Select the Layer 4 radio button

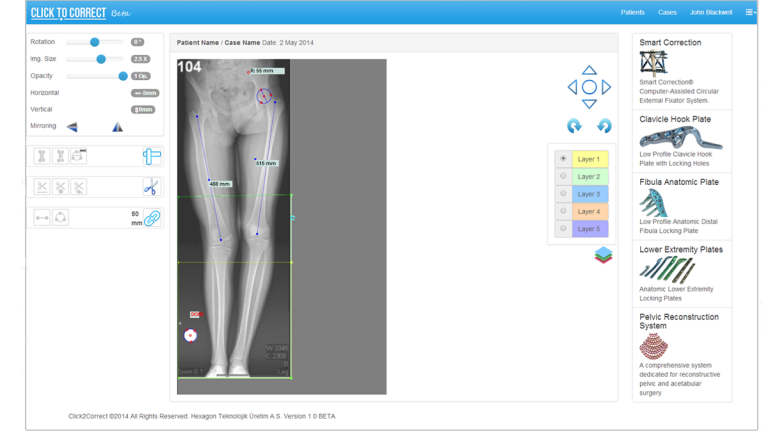click(x=563, y=211)
